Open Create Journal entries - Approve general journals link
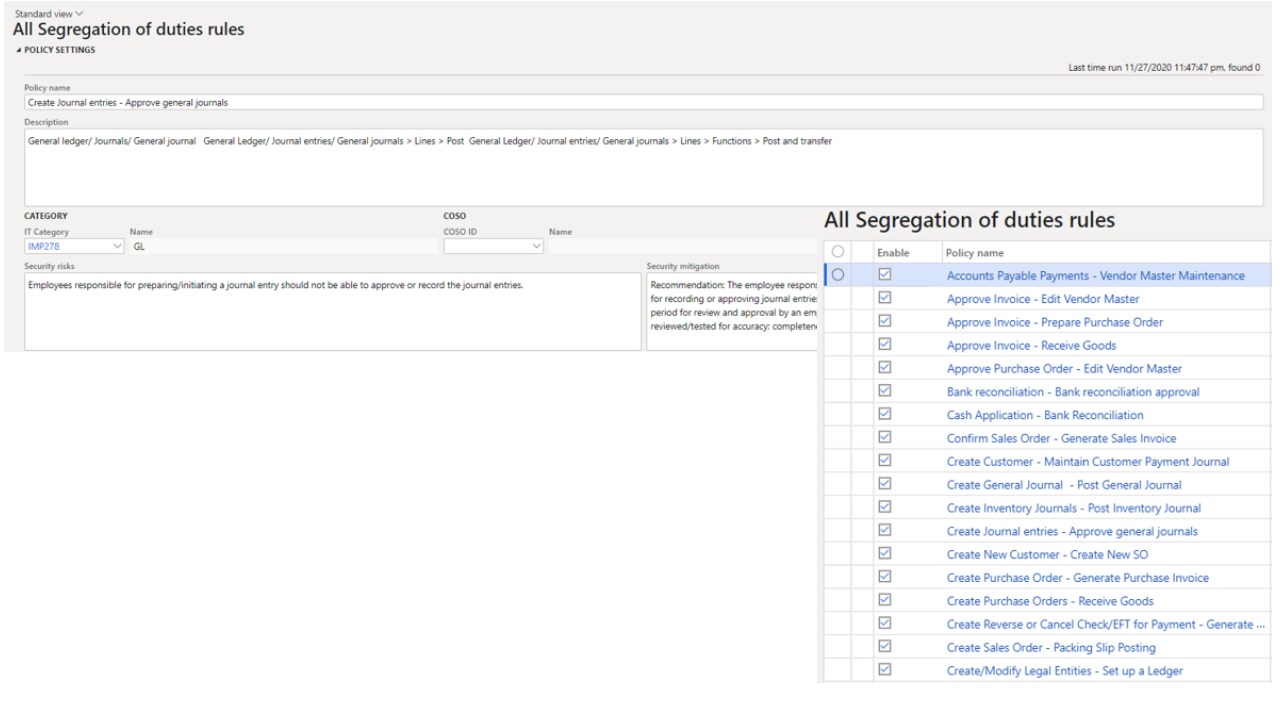This screenshot has height=720, width=1280. point(1072,531)
